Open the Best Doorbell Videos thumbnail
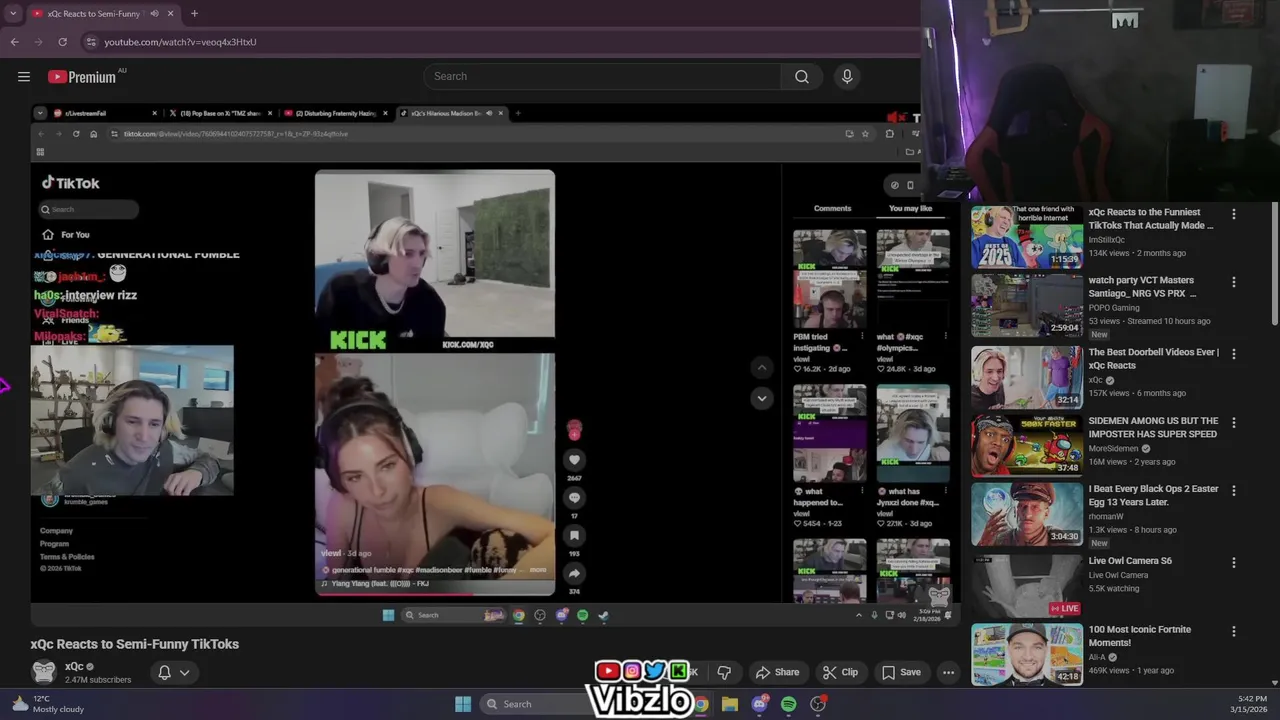Screen dimensions: 1280x720 (x=1027, y=377)
